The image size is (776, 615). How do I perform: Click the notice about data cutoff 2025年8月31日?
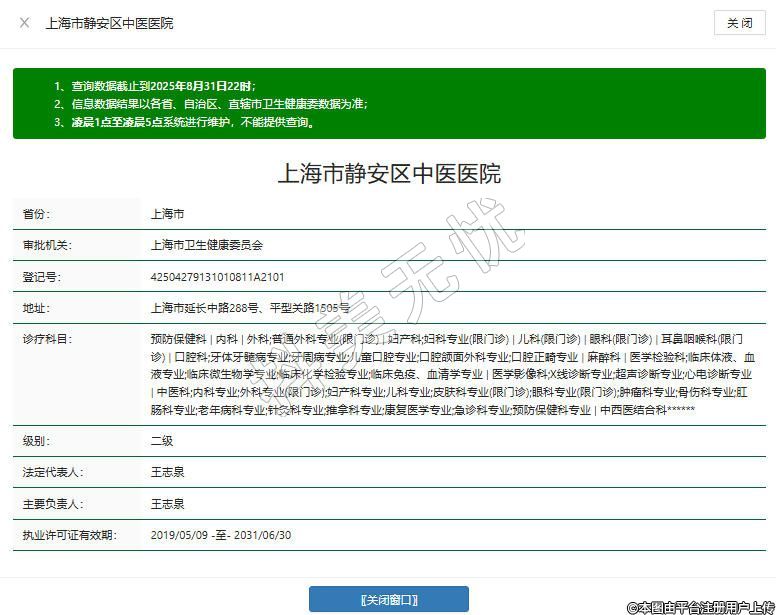[155, 87]
